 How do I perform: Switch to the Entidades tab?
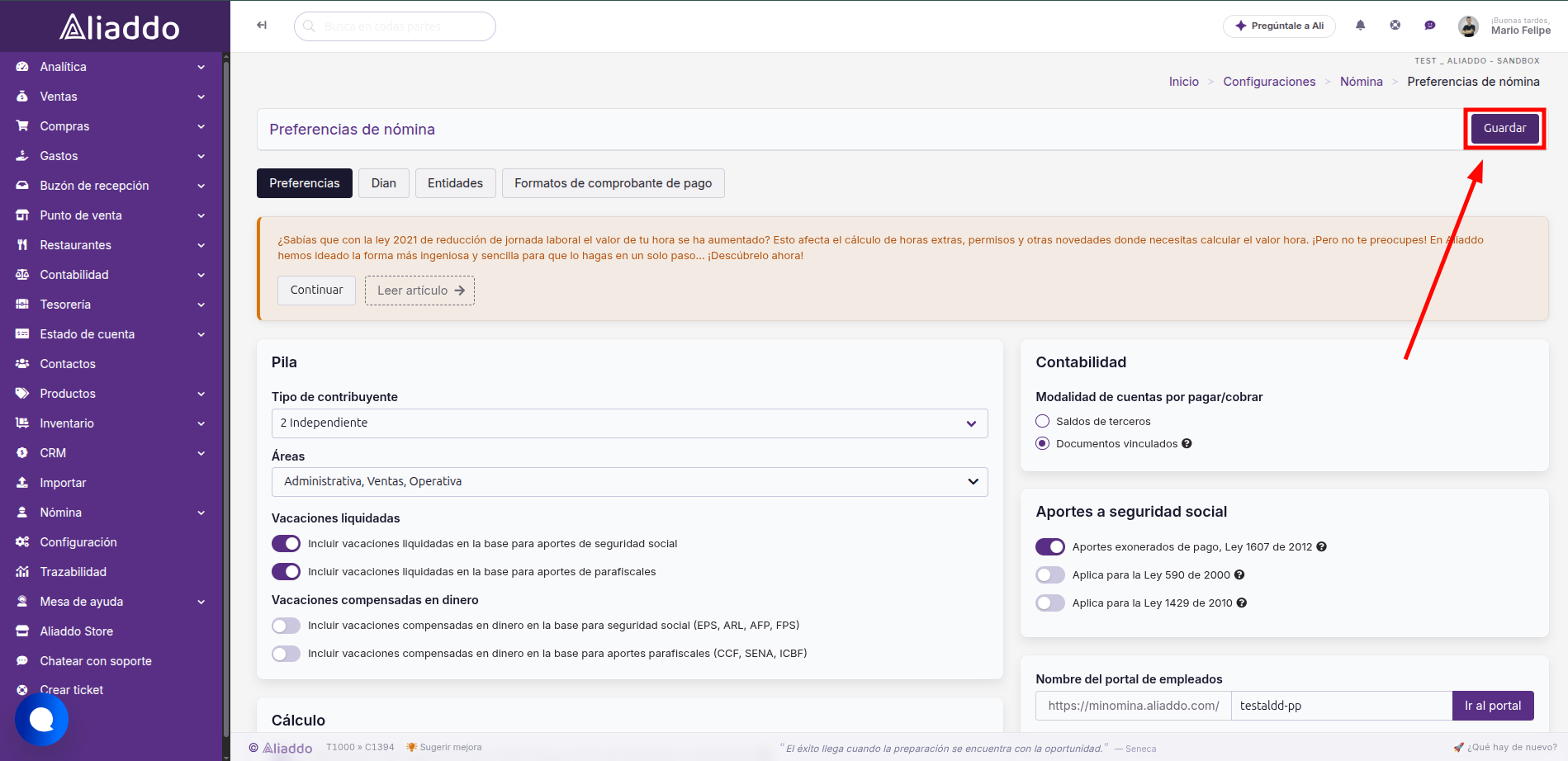pyautogui.click(x=455, y=183)
